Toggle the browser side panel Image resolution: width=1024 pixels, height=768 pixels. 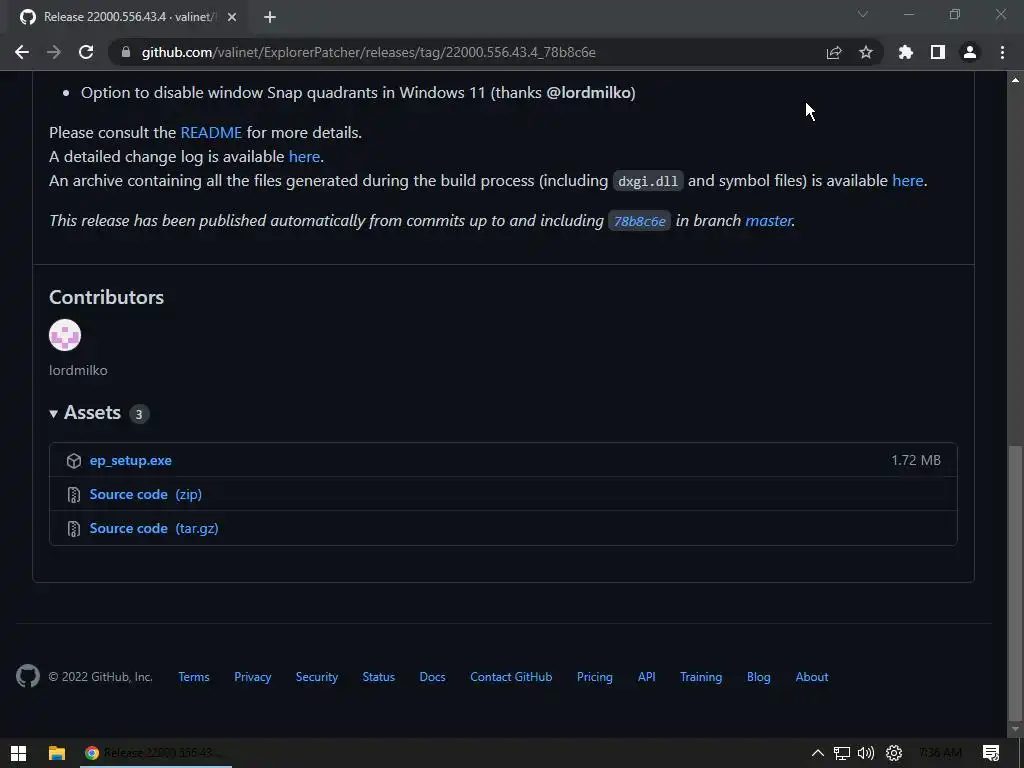937,52
